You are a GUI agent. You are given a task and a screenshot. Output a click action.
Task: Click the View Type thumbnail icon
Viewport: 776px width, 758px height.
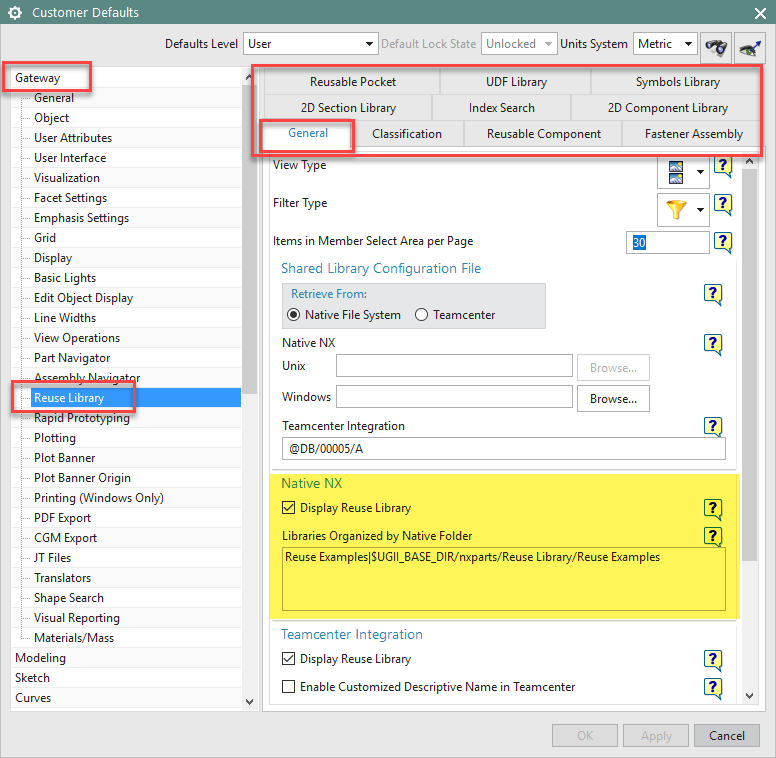pos(676,172)
